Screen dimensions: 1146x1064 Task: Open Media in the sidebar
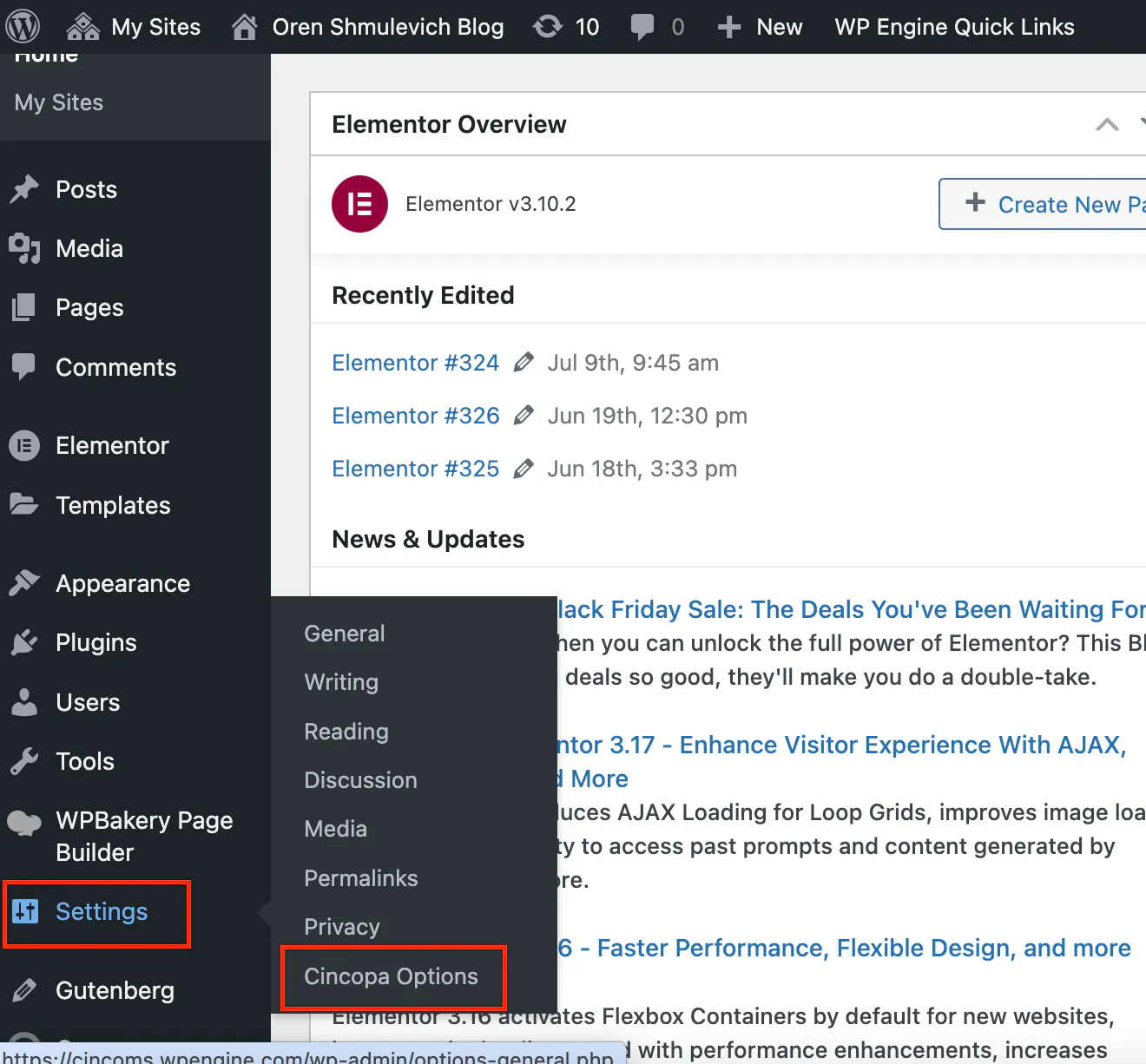(x=89, y=248)
